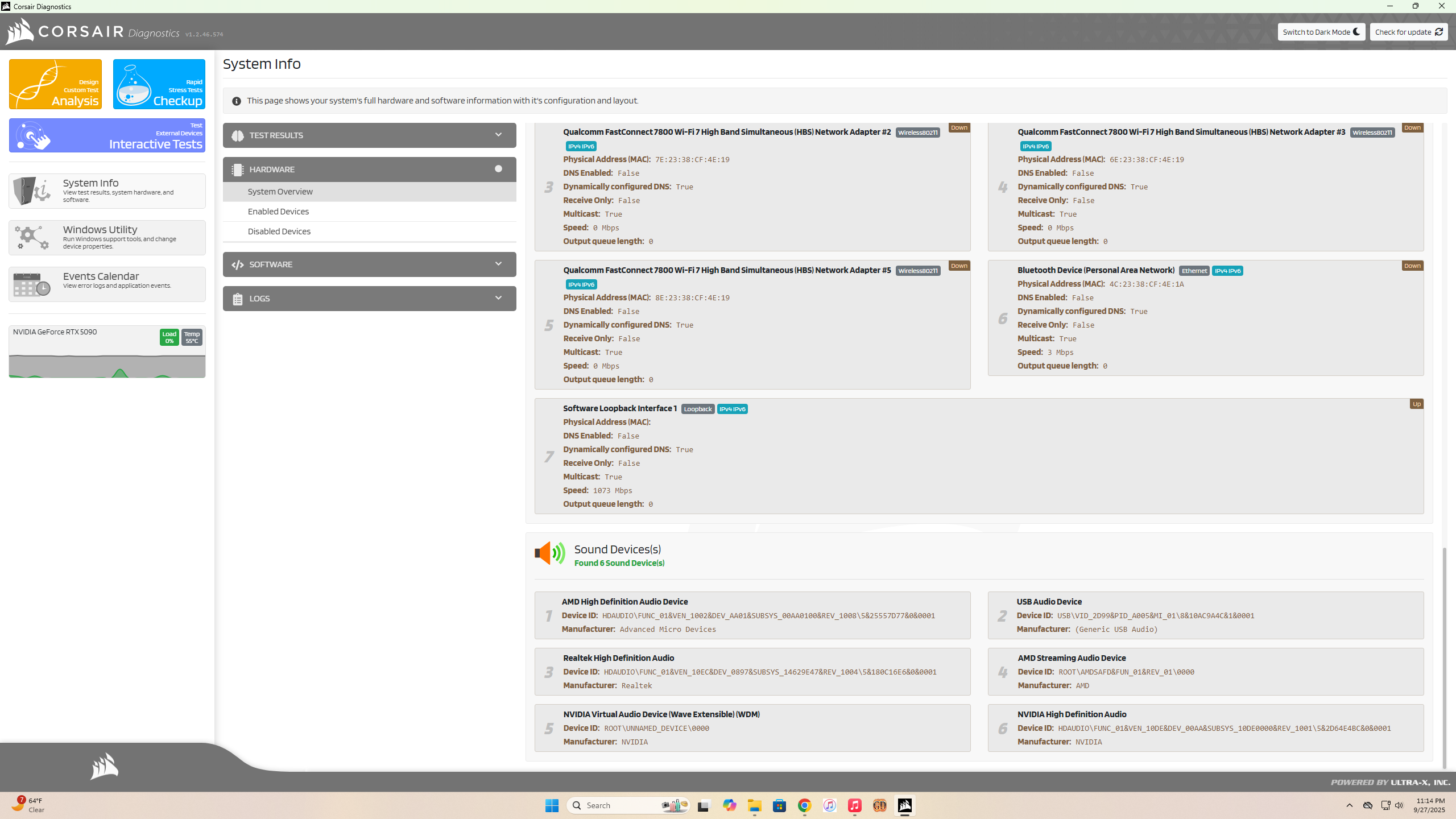1456x819 pixels.
Task: Switch to Dark Mode
Action: click(x=1321, y=32)
